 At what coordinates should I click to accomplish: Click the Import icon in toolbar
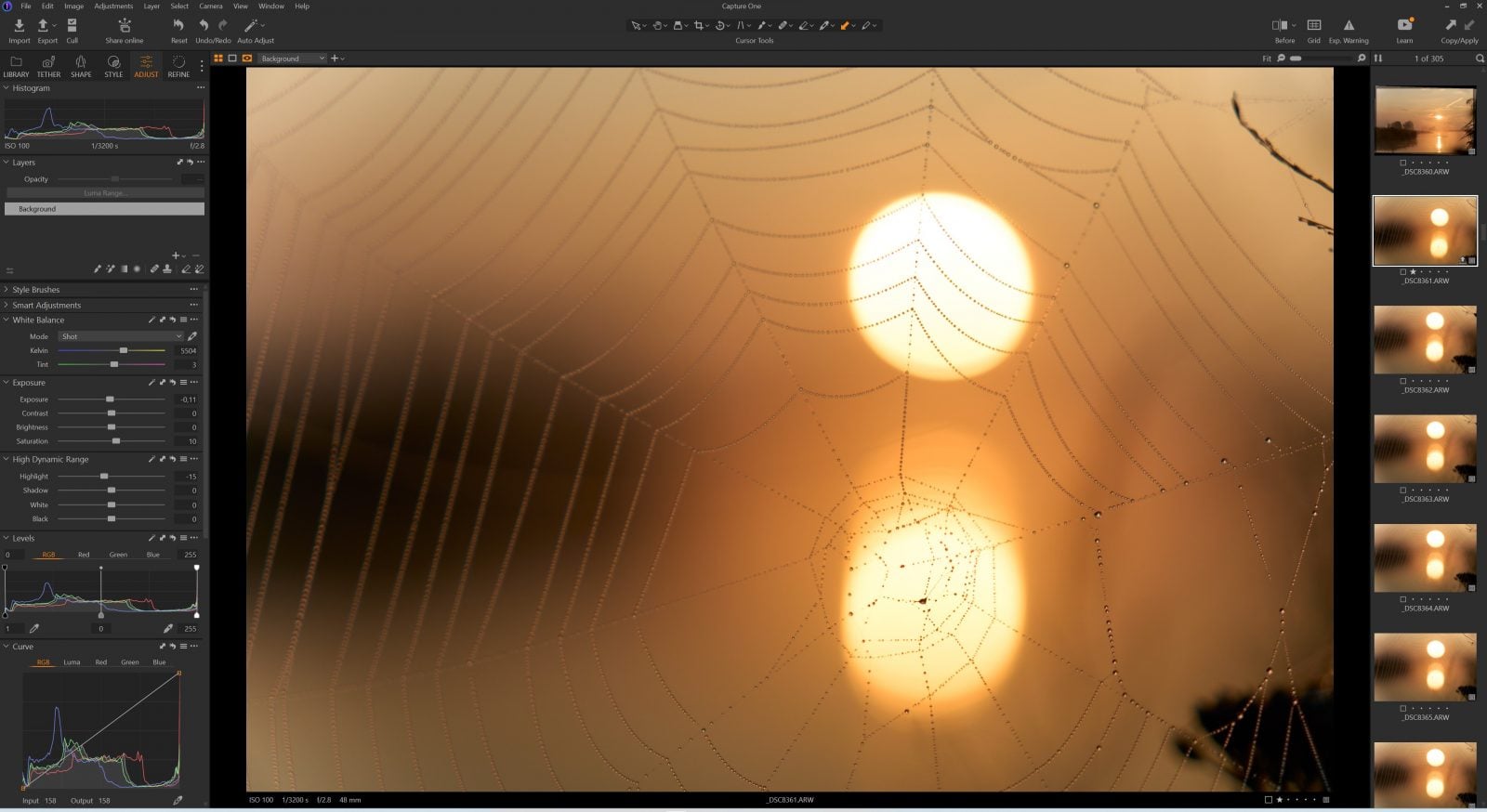tap(19, 26)
